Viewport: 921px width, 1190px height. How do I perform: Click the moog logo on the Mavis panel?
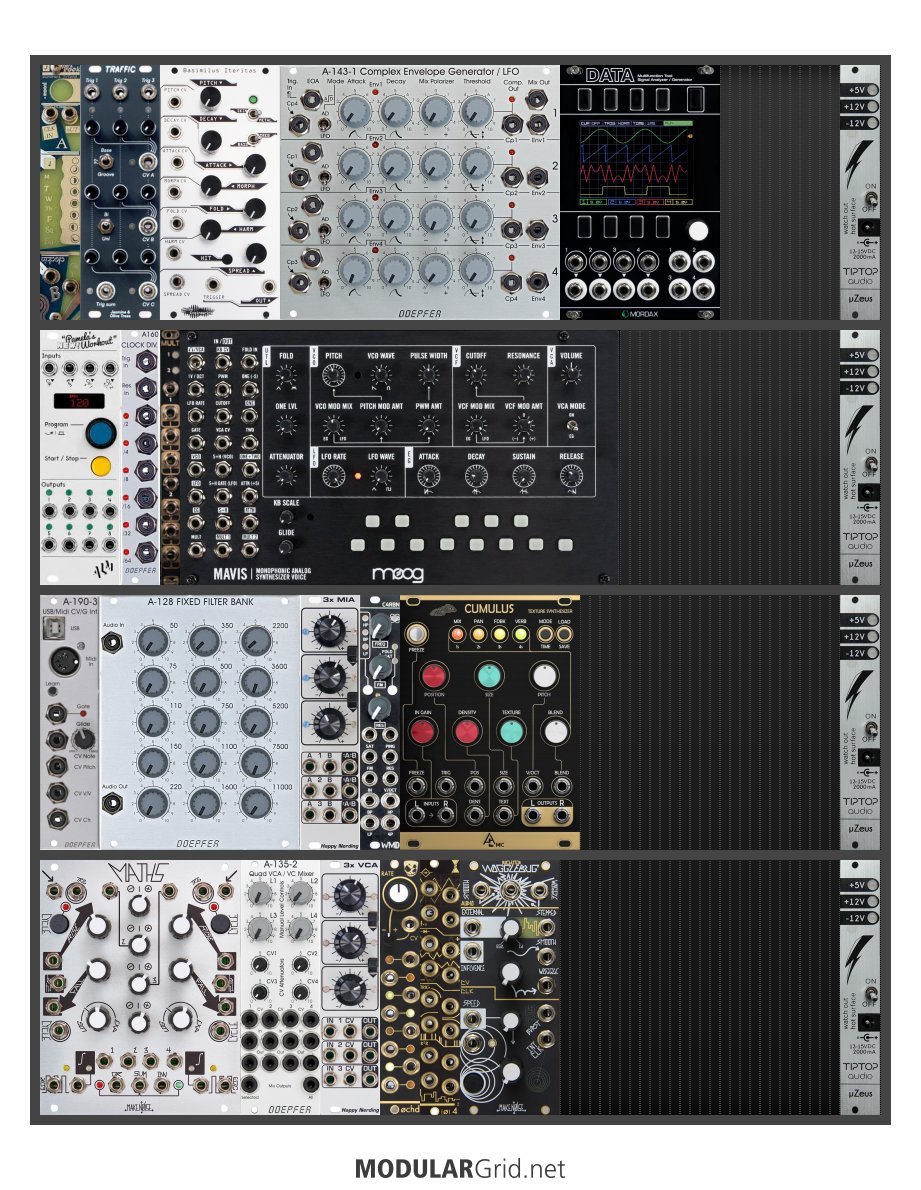[398, 573]
